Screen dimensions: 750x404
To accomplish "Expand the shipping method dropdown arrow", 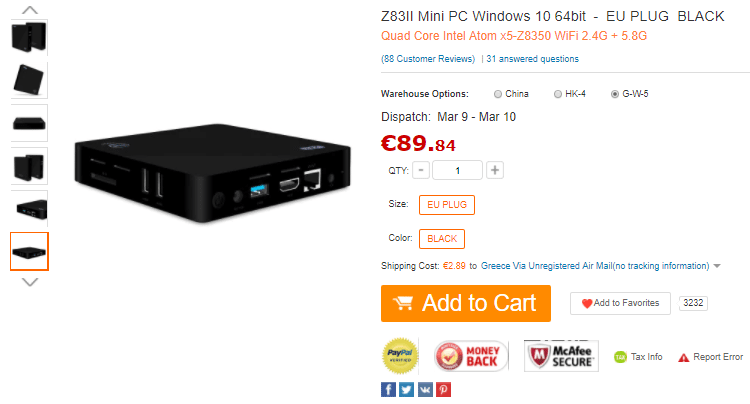I will (717, 266).
